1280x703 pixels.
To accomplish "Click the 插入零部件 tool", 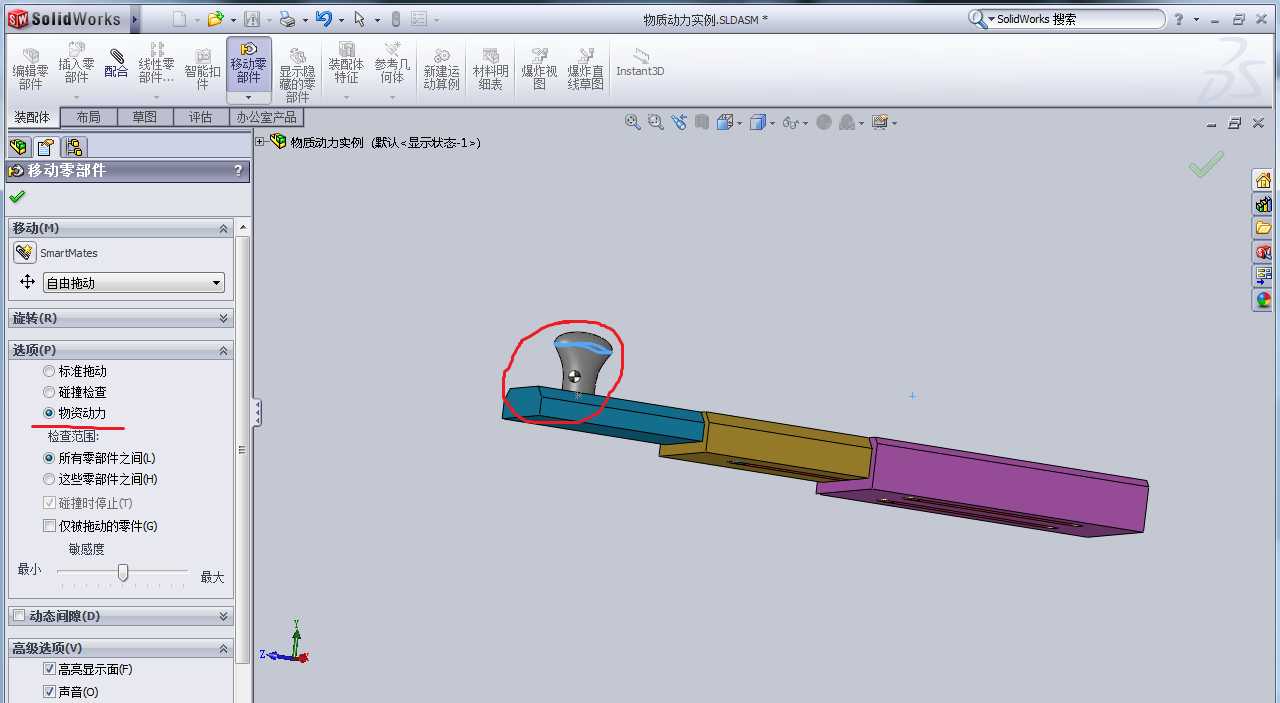I will [x=76, y=63].
